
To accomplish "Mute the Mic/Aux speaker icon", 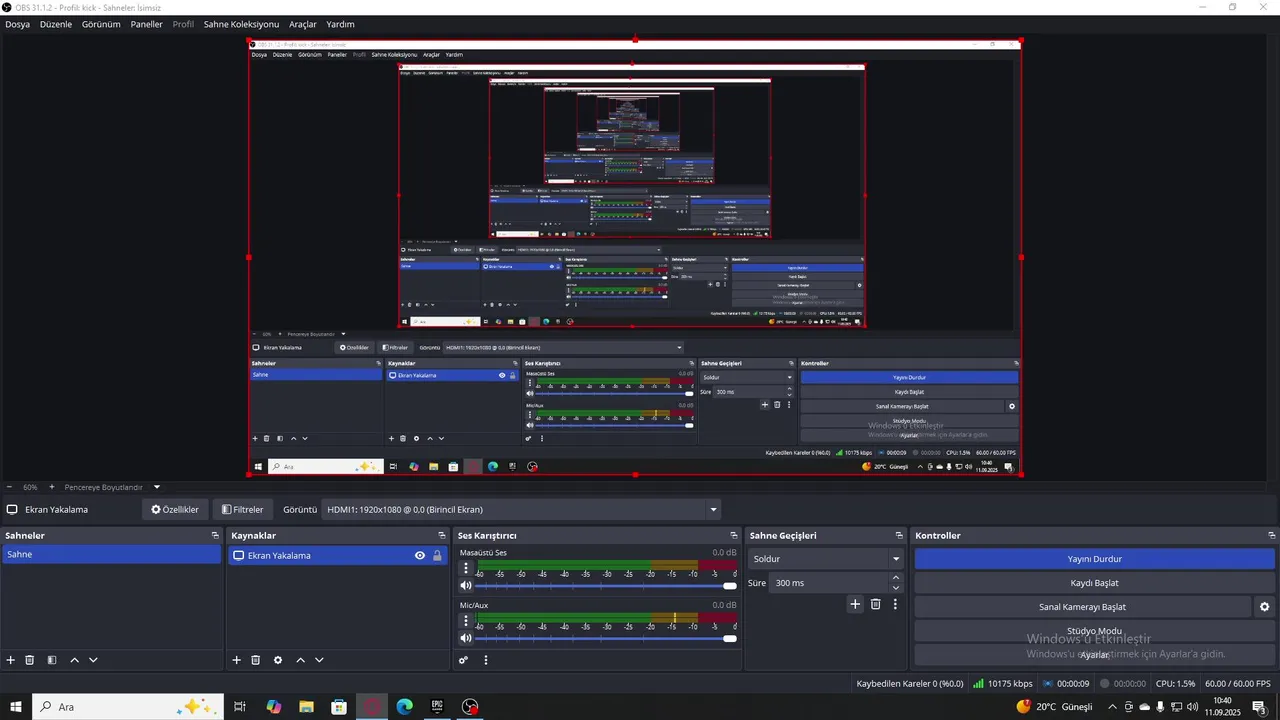I will (466, 638).
